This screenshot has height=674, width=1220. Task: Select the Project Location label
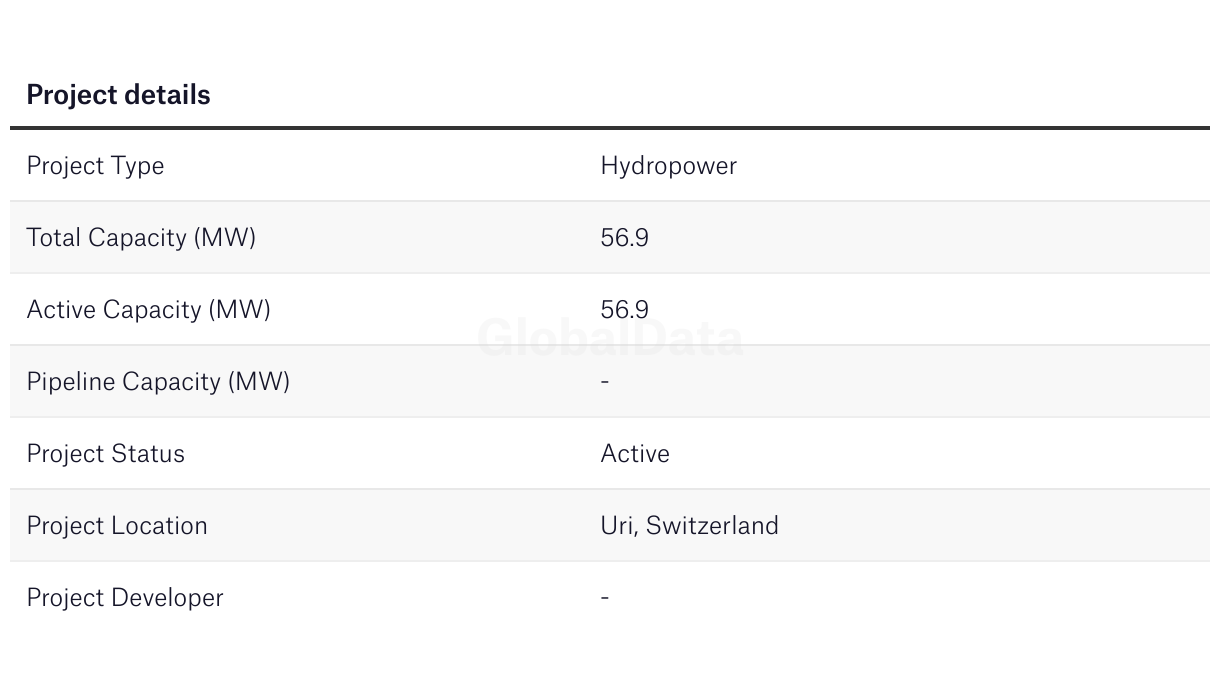[117, 526]
